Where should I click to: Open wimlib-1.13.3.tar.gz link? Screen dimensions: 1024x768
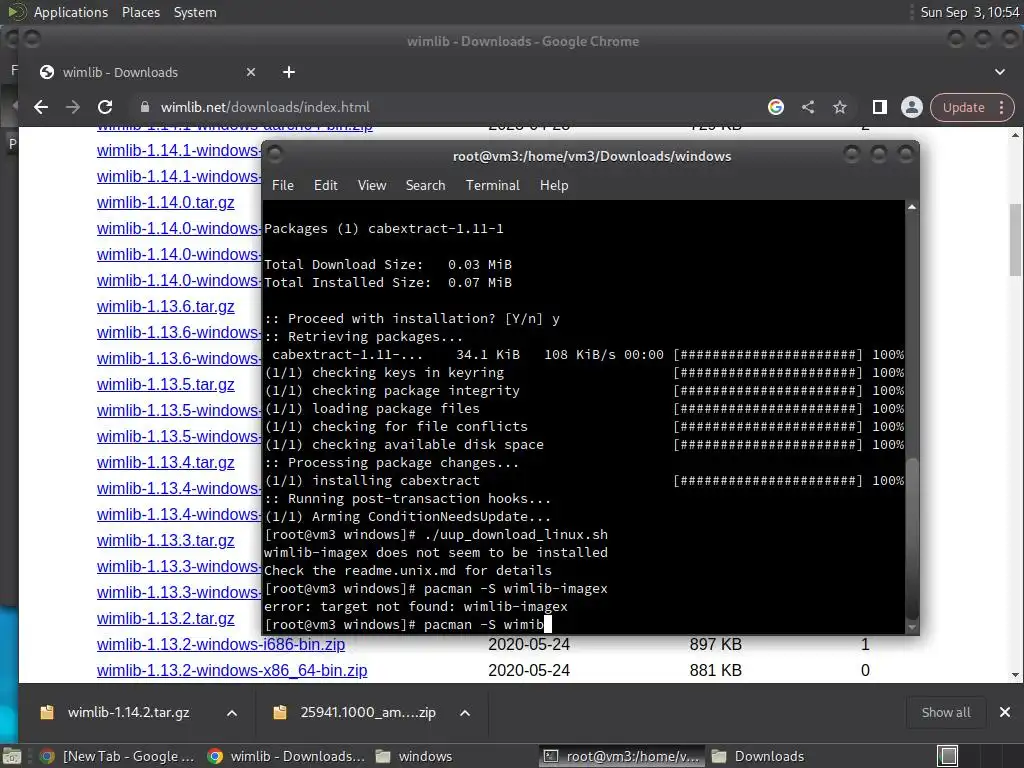click(165, 541)
